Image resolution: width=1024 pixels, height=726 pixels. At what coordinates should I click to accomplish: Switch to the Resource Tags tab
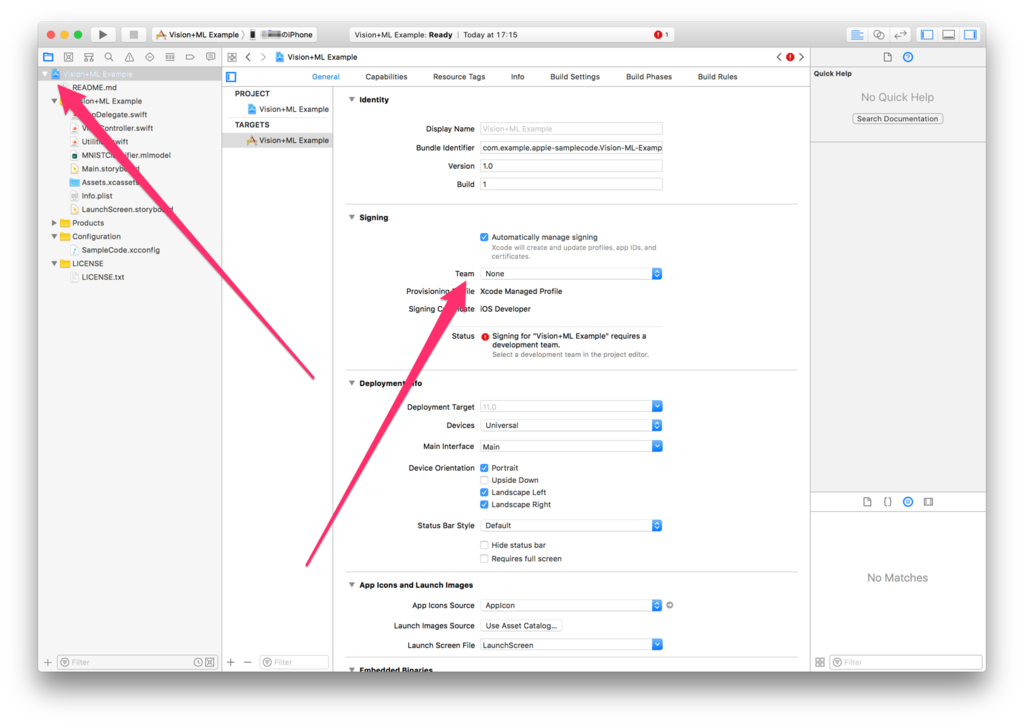click(x=459, y=76)
